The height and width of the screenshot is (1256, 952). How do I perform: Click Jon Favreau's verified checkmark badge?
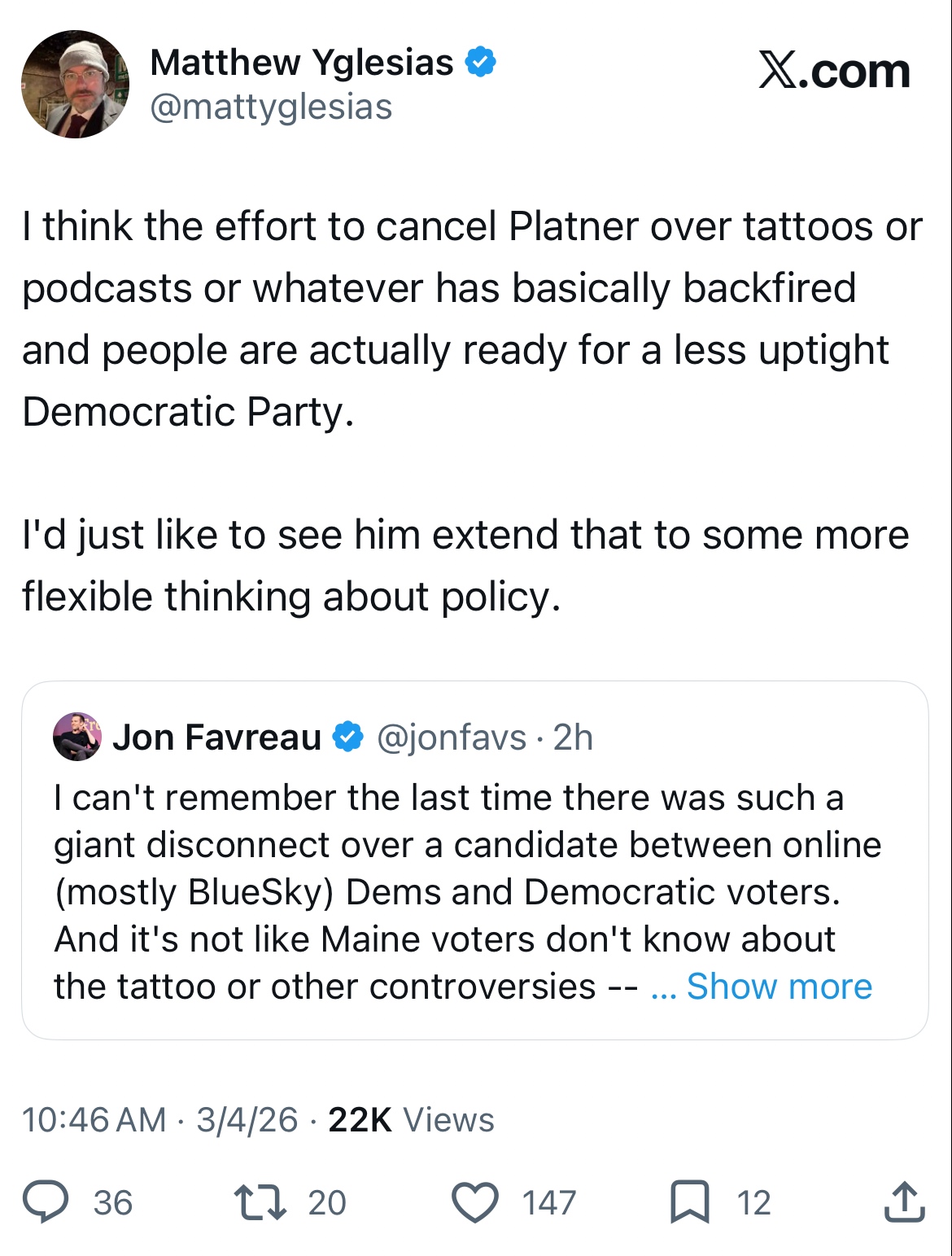[349, 737]
